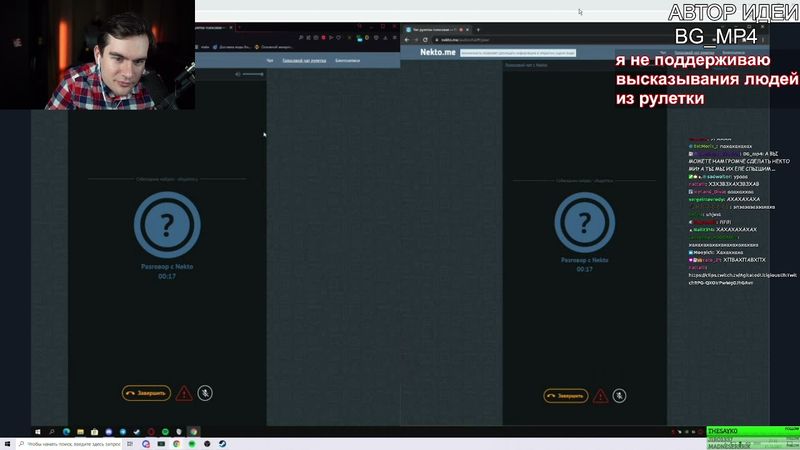This screenshot has height=450, width=800.
Task: Mute microphone in the left Nekto chat
Action: point(205,394)
